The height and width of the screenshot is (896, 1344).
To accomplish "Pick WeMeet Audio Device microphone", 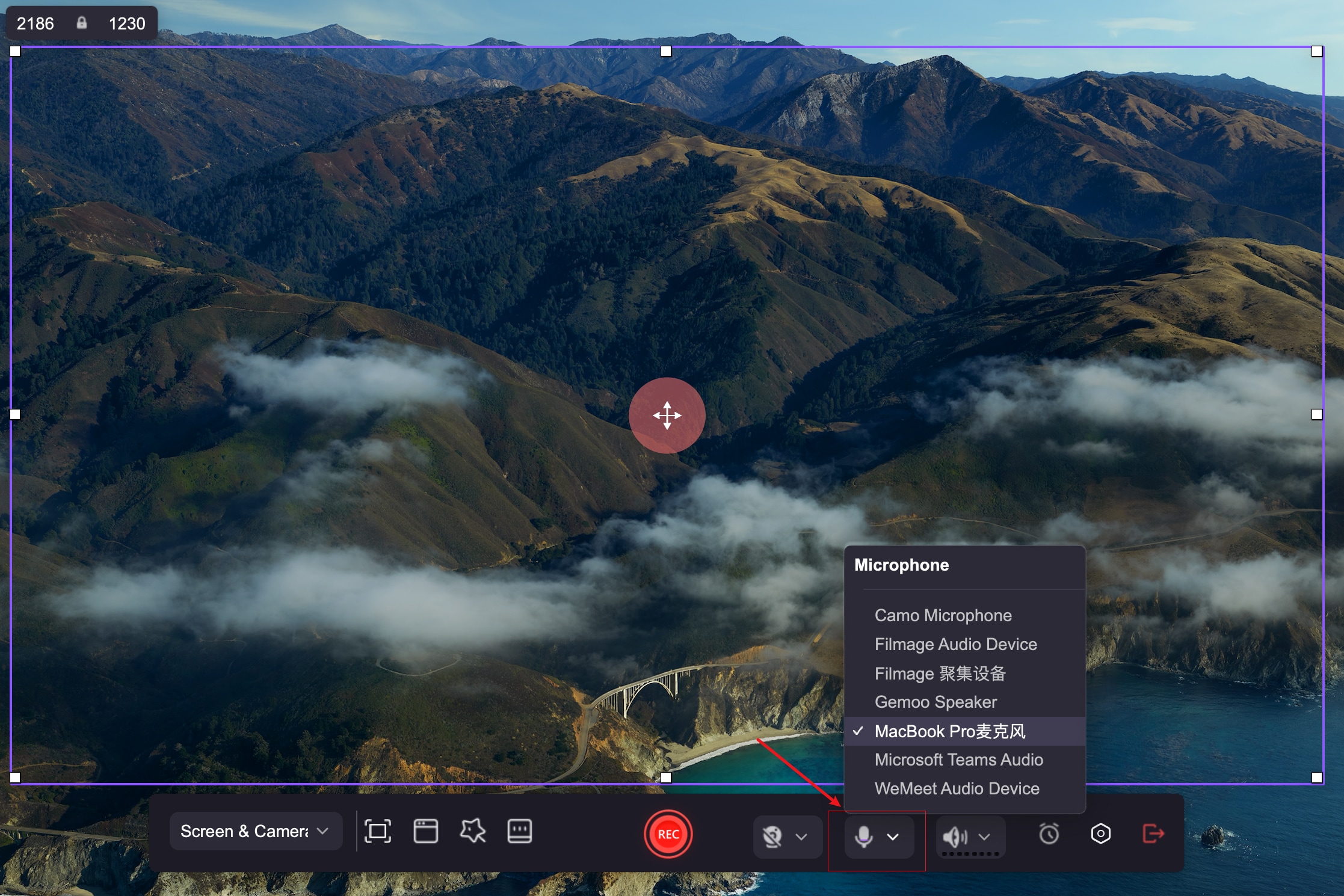I will (957, 788).
